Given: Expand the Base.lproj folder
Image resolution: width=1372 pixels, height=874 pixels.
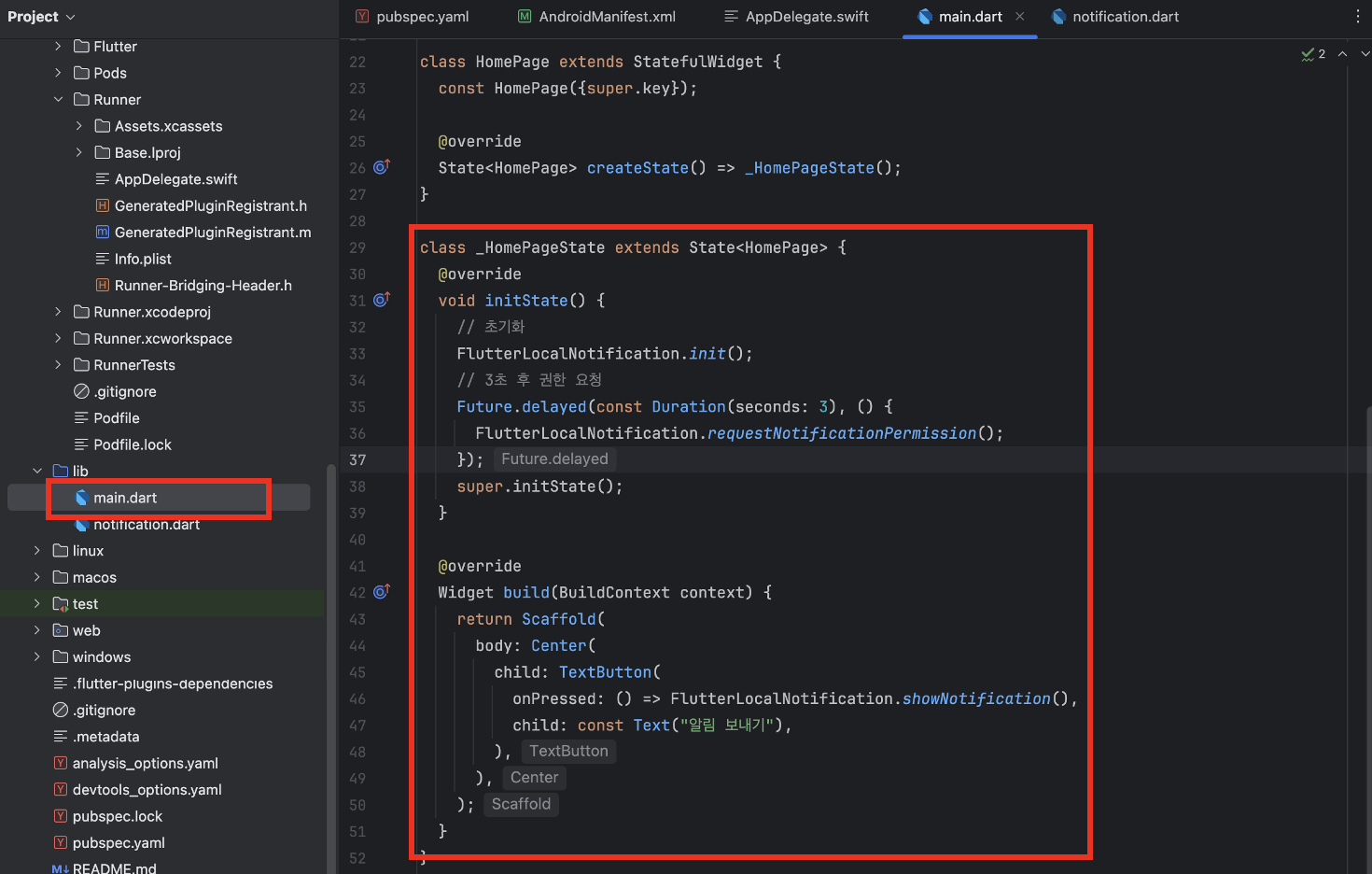Looking at the screenshot, I should [x=79, y=152].
